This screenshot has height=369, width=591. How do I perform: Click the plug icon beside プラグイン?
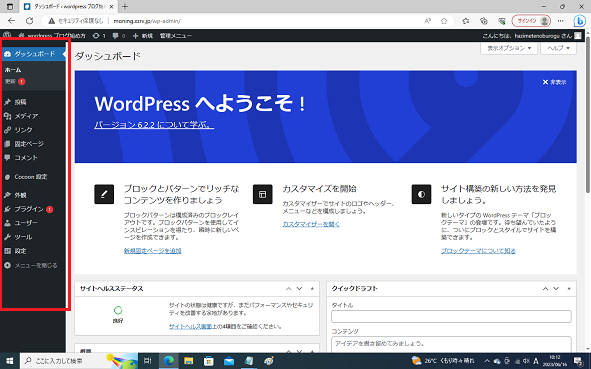click(7, 209)
